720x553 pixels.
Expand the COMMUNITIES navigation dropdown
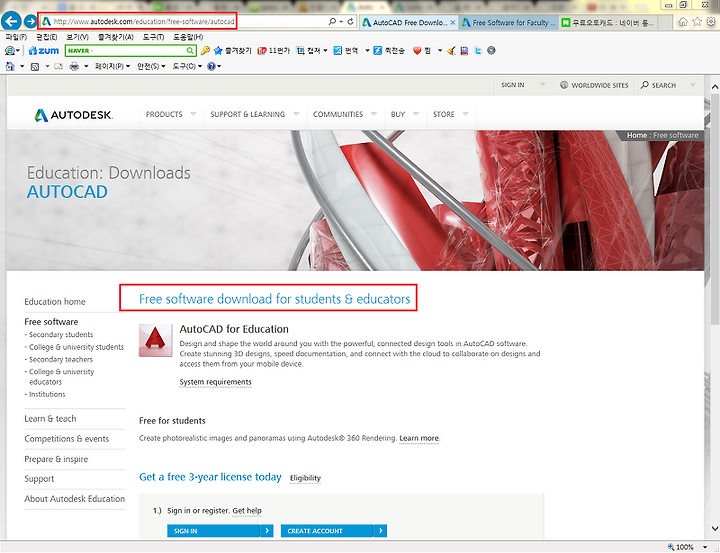374,114
